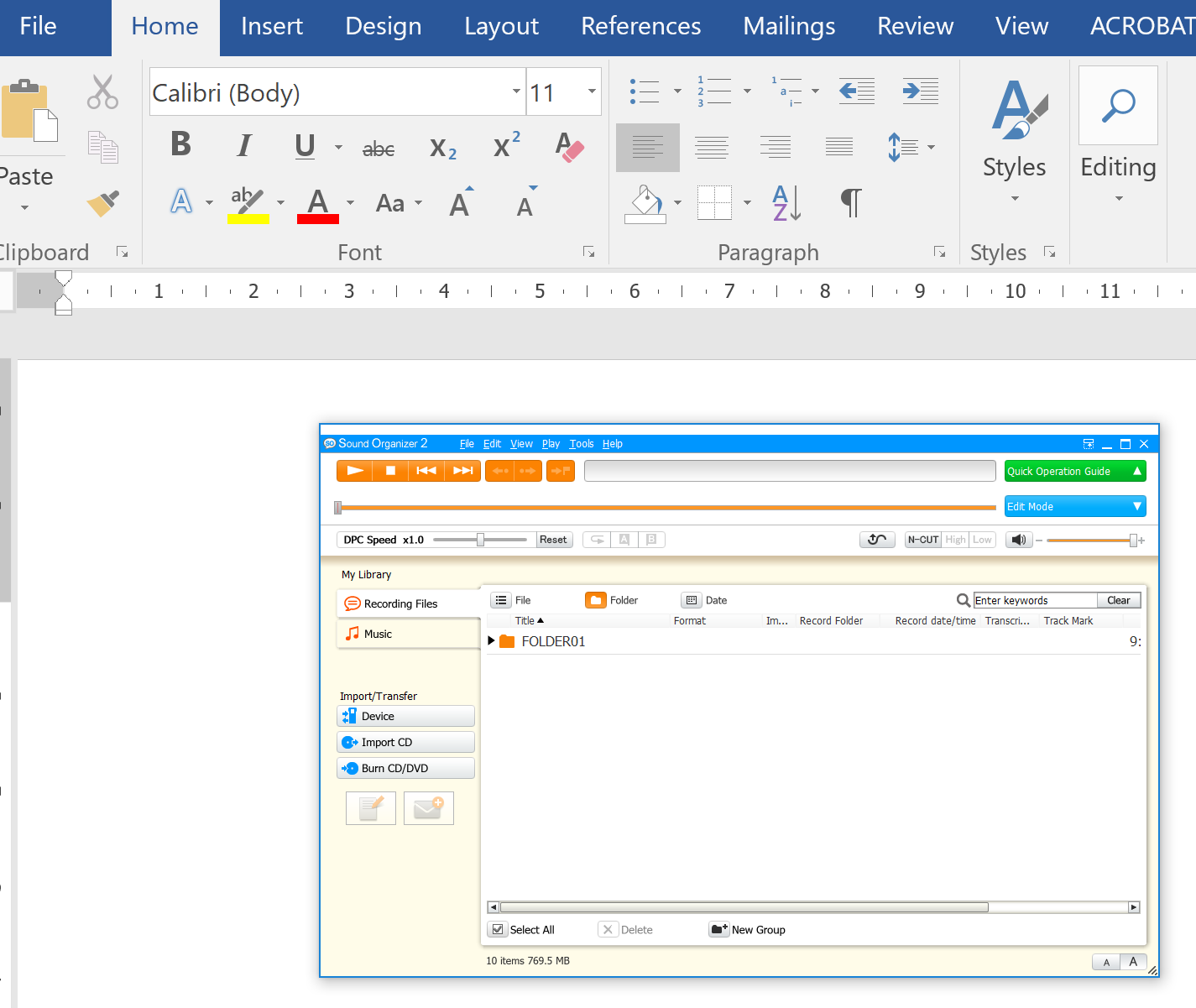Switch to the Design tab
This screenshot has width=1196, height=1008.
(384, 26)
